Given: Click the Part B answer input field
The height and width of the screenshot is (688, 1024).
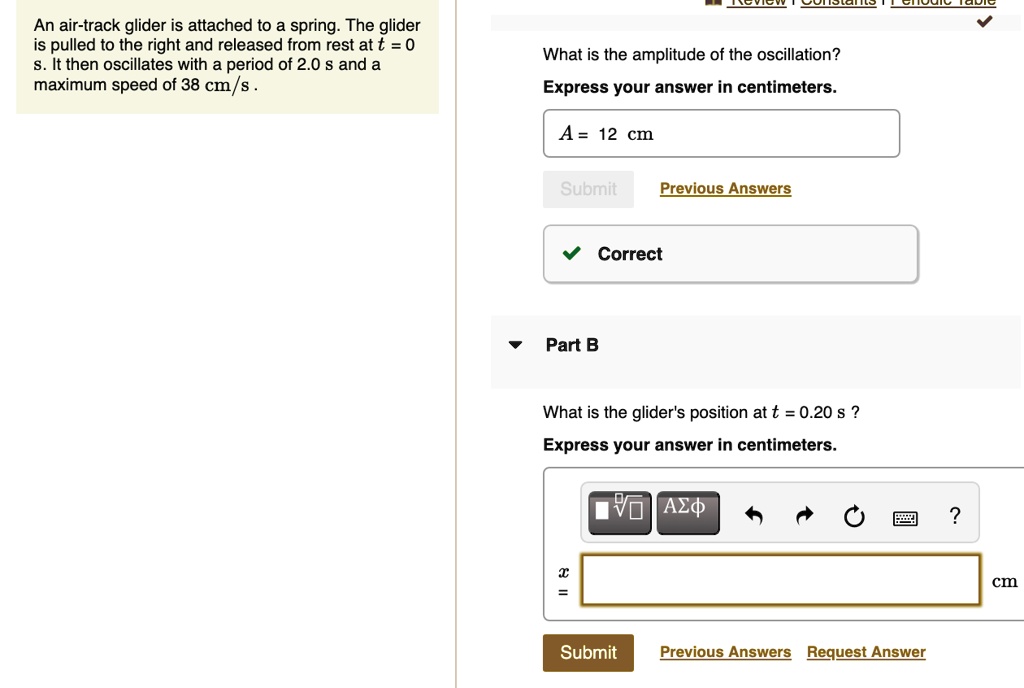Looking at the screenshot, I should (780, 580).
